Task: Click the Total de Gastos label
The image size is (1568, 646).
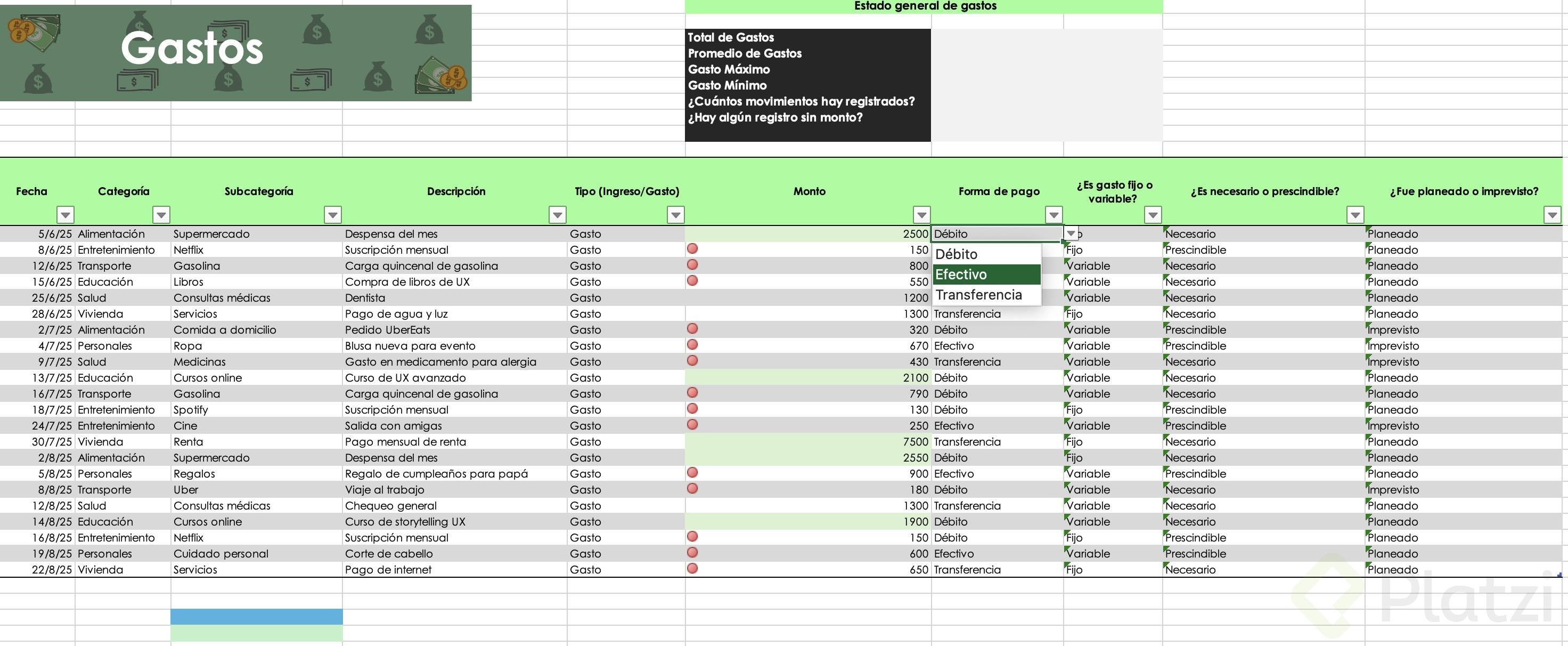Action: [x=730, y=37]
